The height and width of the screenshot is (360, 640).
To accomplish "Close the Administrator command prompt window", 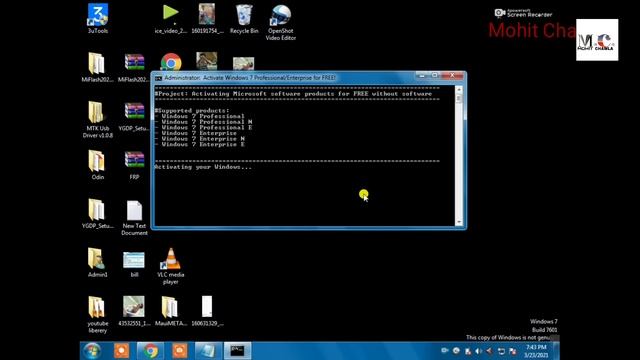I will point(452,76).
